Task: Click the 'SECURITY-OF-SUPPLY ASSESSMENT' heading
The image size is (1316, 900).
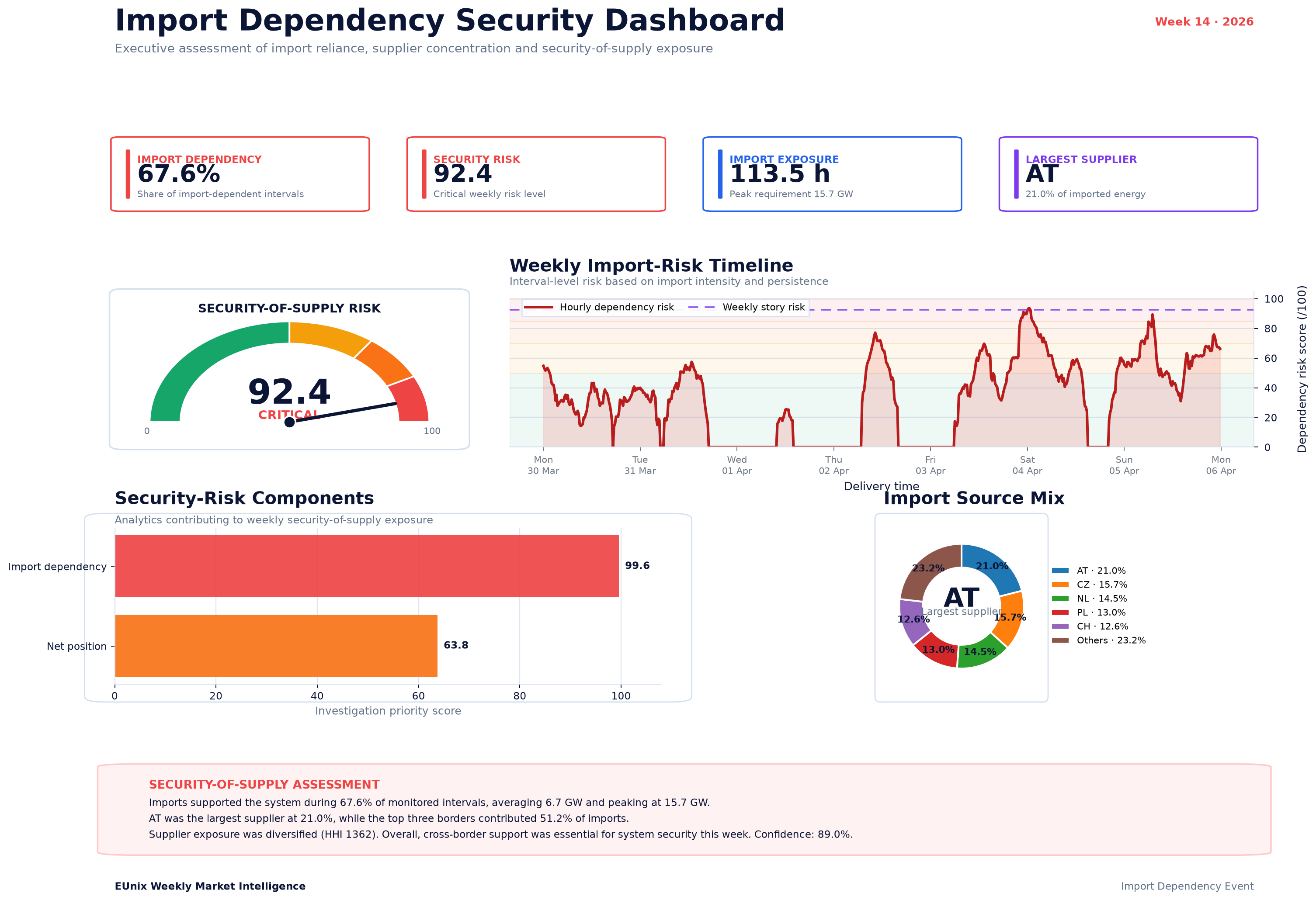Action: (x=264, y=785)
